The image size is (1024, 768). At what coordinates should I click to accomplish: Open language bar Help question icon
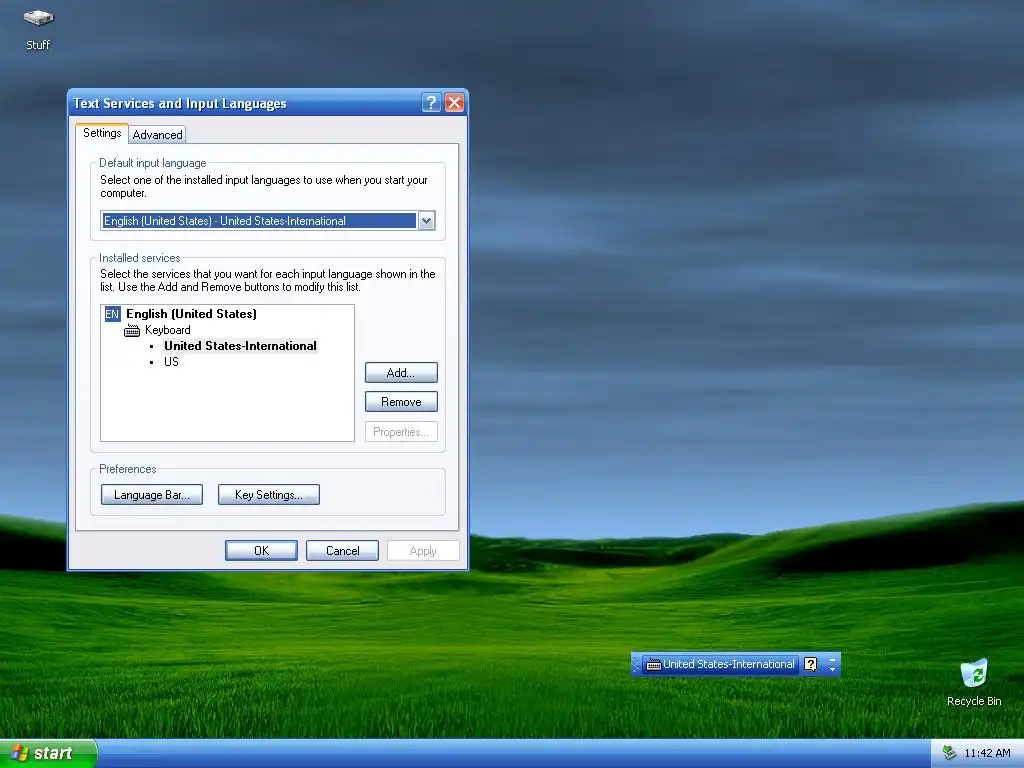810,664
